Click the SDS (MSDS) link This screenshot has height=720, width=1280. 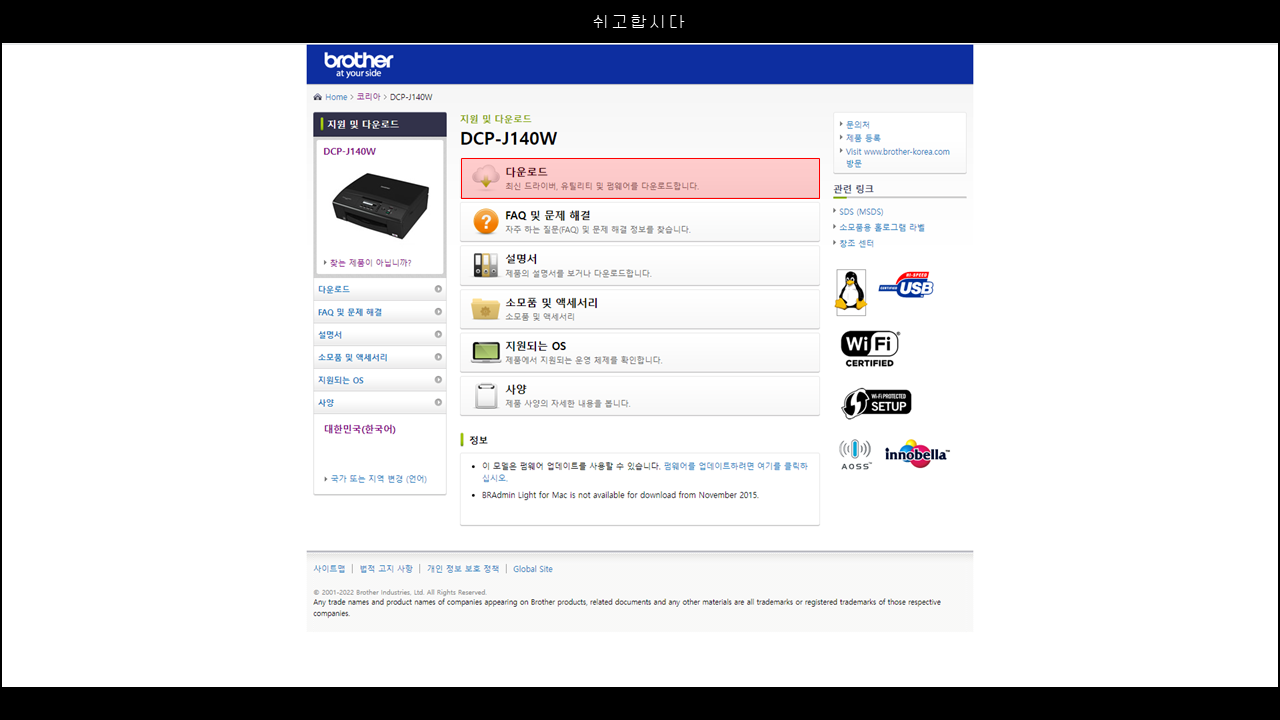(861, 212)
